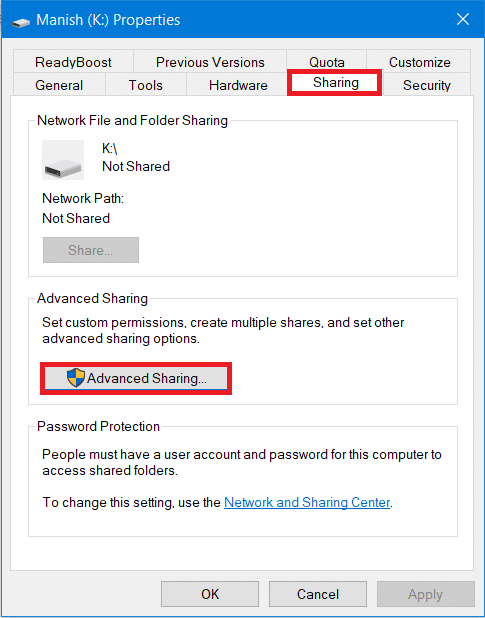
Task: Open the Security tab
Action: [427, 85]
